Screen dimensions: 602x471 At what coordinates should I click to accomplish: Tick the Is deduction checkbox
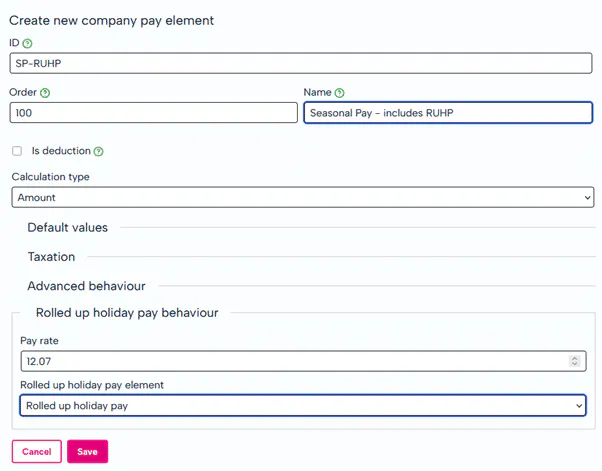(17, 151)
